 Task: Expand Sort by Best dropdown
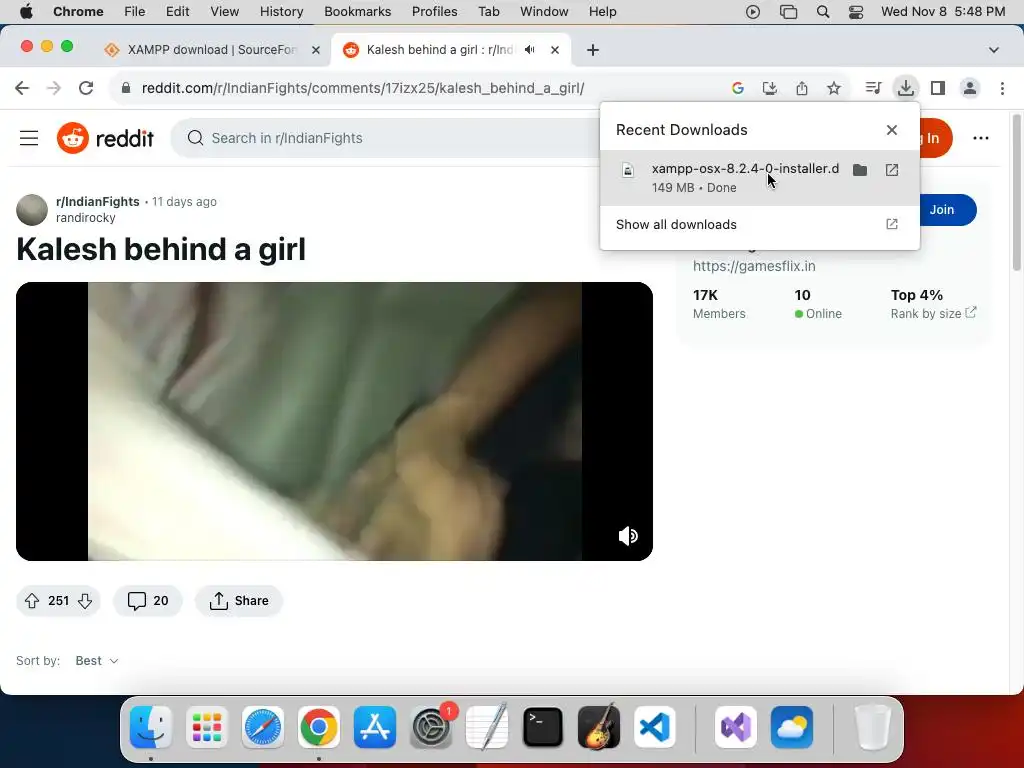[97, 661]
